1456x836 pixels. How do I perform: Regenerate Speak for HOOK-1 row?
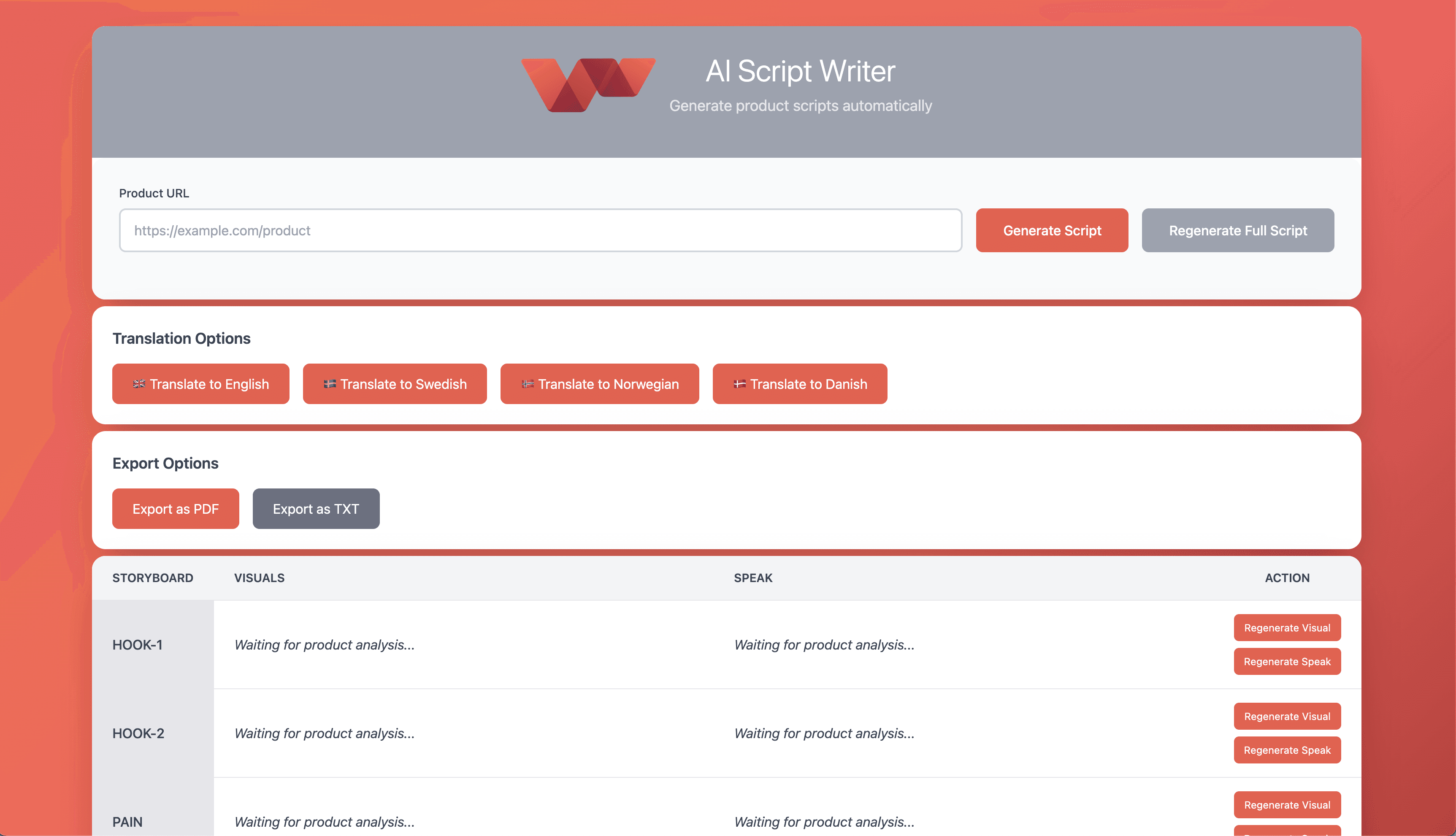[x=1287, y=661]
